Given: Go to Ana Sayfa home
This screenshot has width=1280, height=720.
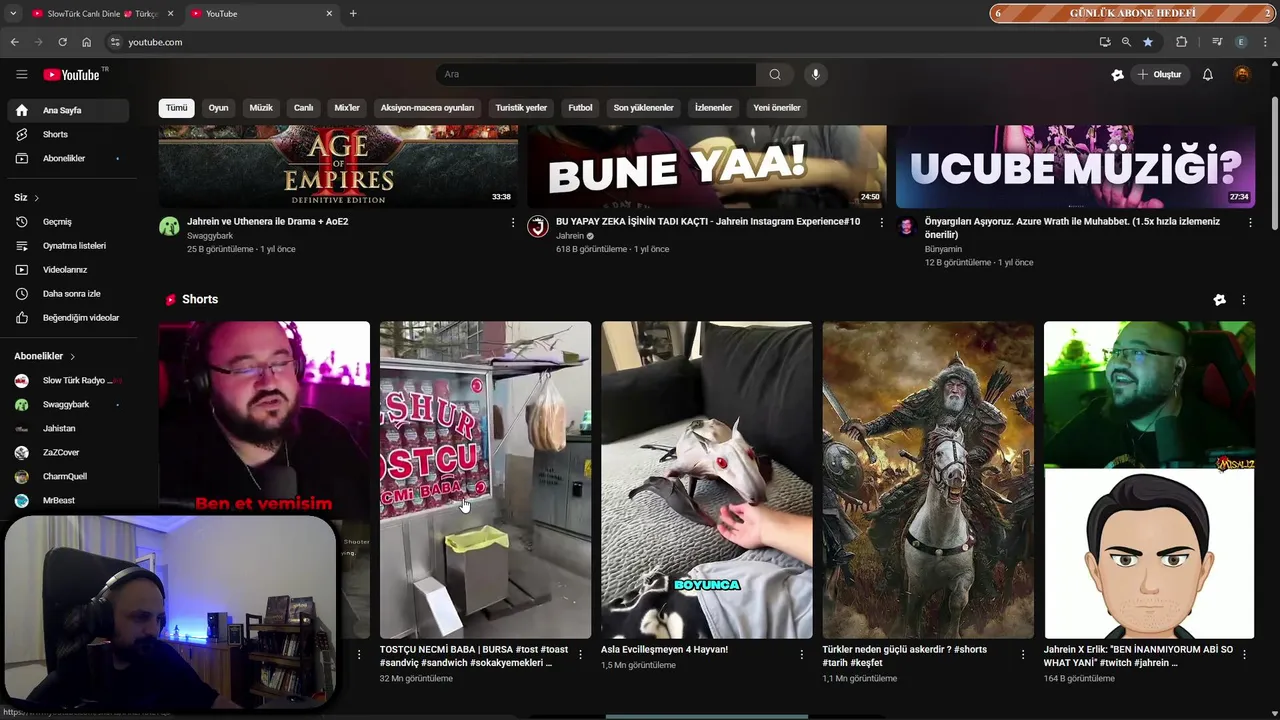Looking at the screenshot, I should pyautogui.click(x=68, y=110).
